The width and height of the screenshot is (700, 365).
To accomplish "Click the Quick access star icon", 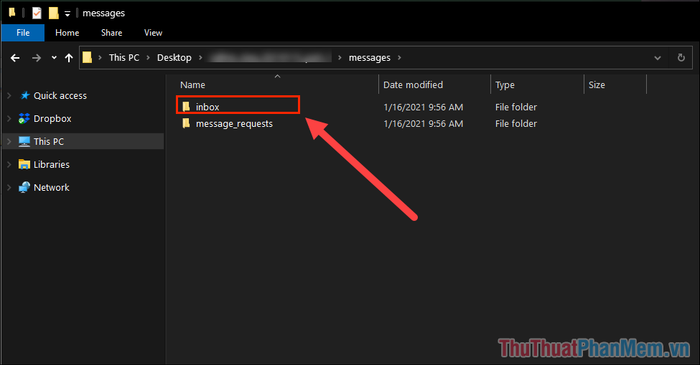I will click(x=25, y=95).
